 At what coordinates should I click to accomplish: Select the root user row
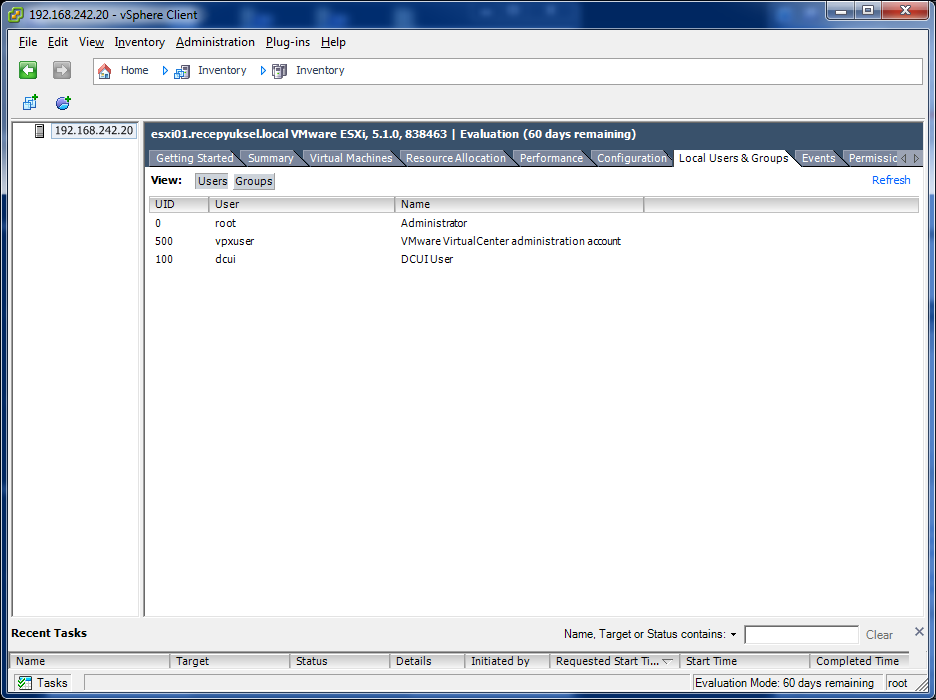(533, 223)
